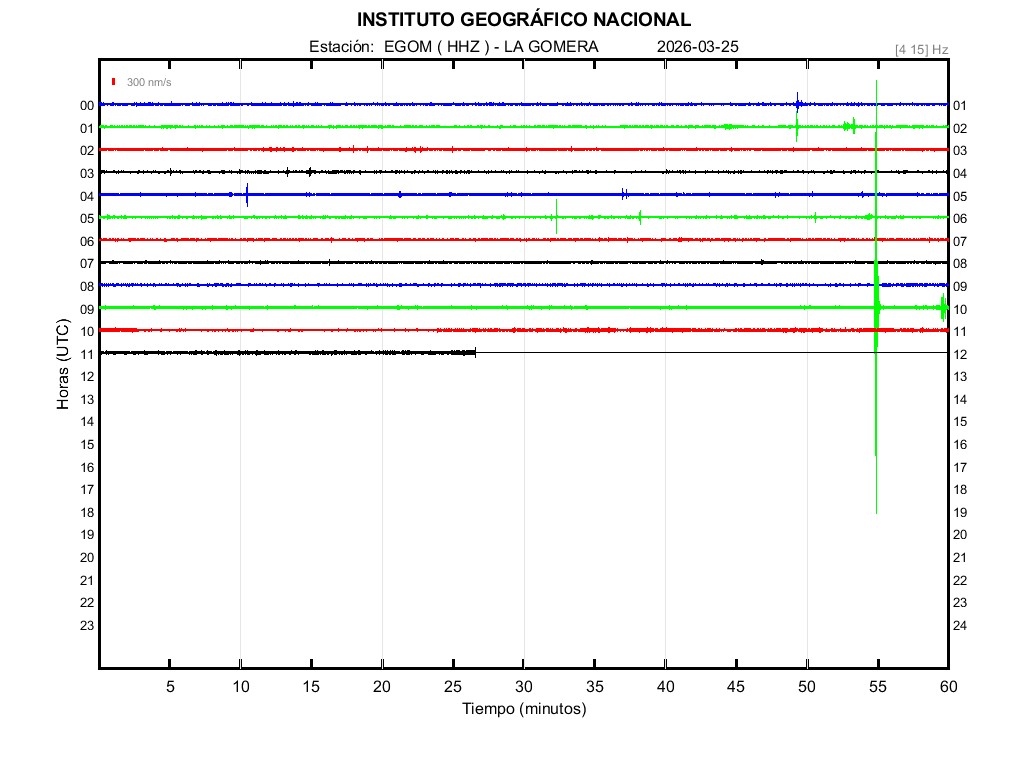Image resolution: width=1024 pixels, height=768 pixels.
Task: Click the 60 minute tick label
Action: pos(947,686)
